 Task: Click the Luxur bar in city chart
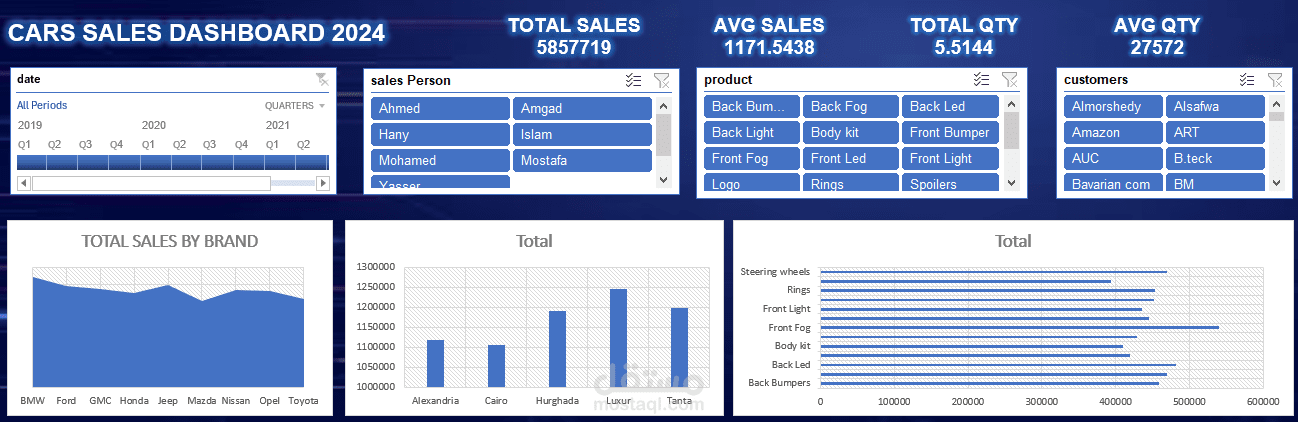click(x=618, y=338)
